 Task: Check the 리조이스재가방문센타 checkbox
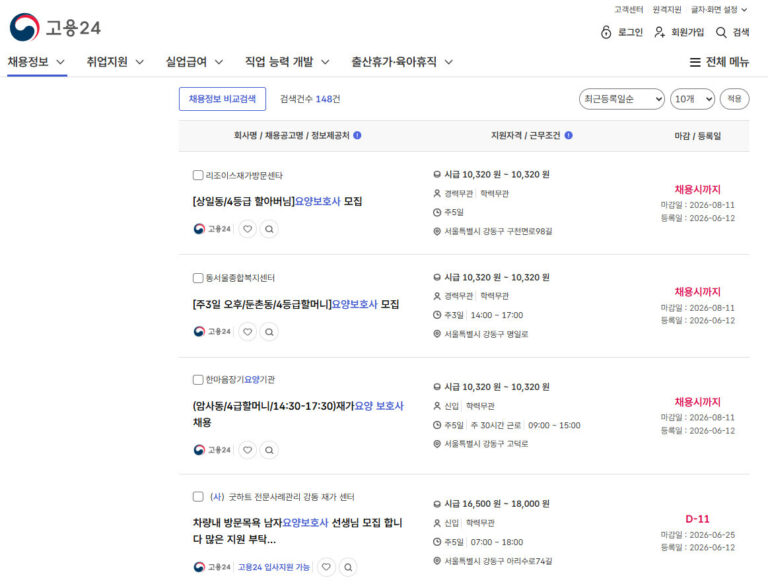[x=198, y=175]
